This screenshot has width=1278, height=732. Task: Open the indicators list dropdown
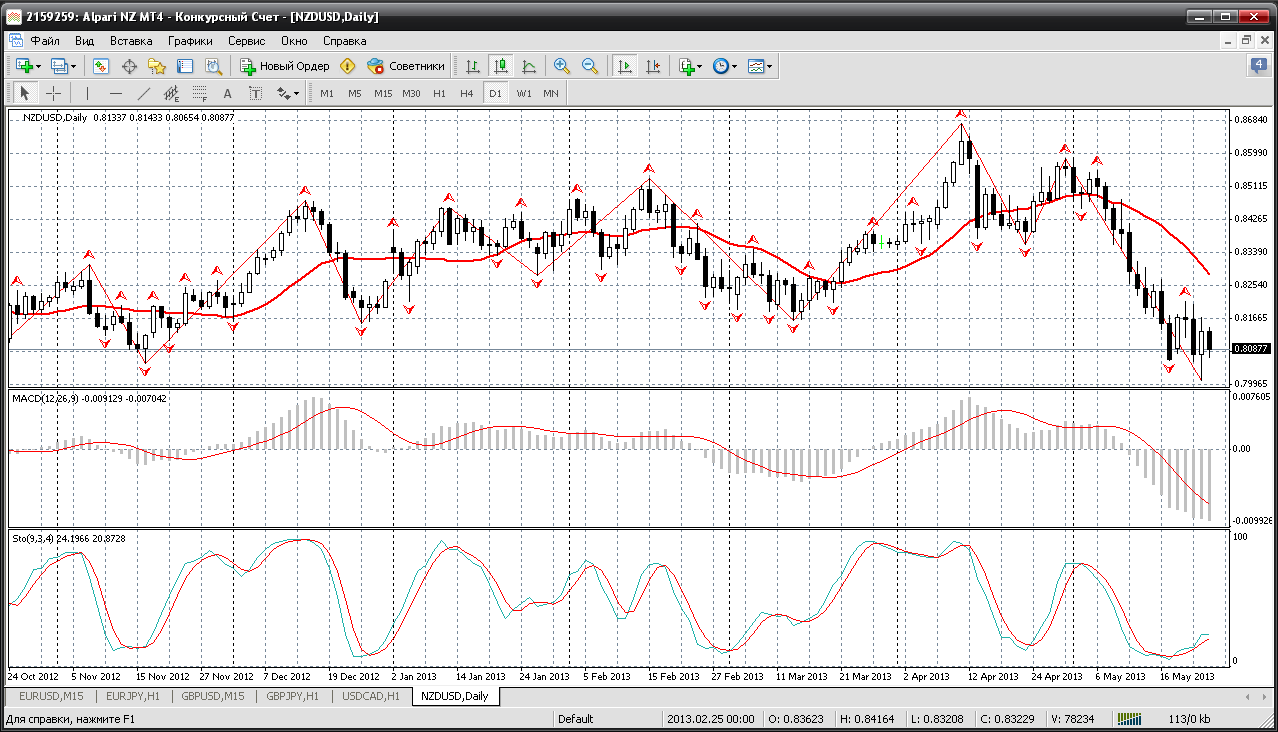[x=690, y=66]
